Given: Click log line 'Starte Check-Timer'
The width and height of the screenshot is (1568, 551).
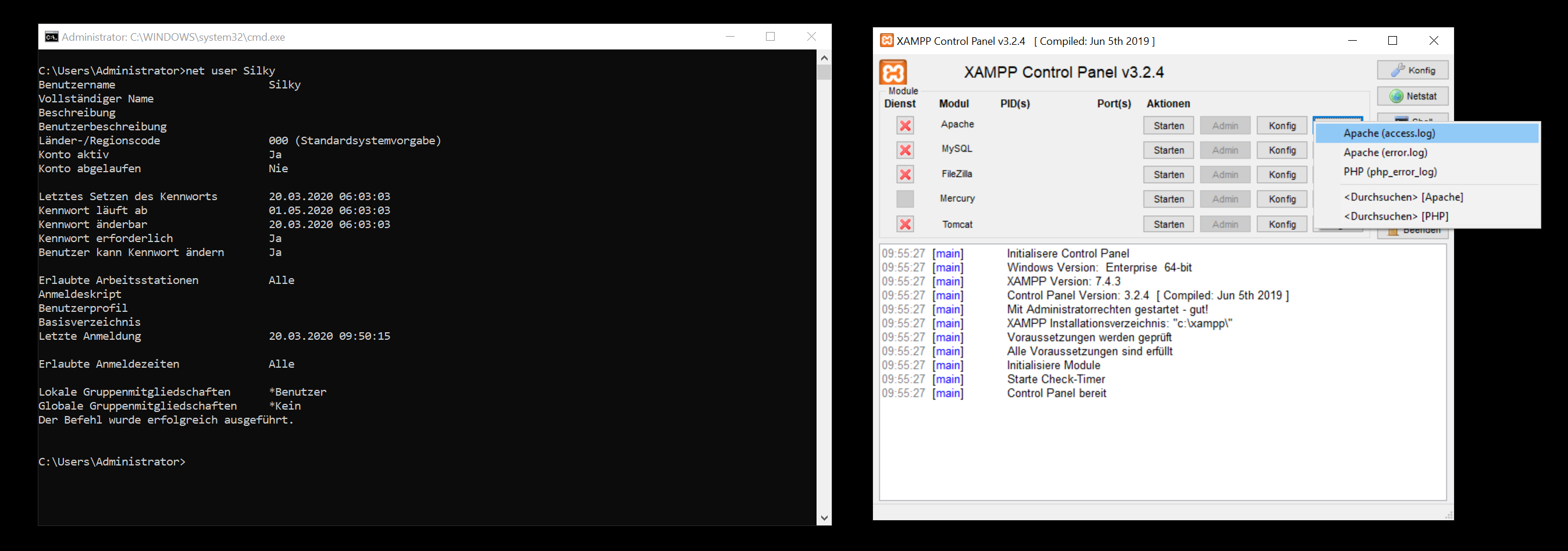Looking at the screenshot, I should tap(1056, 380).
